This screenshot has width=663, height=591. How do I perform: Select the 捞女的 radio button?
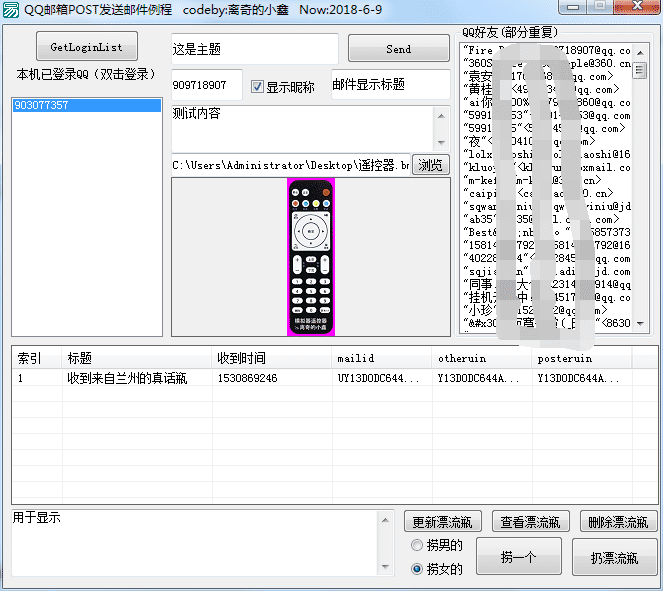[416, 569]
